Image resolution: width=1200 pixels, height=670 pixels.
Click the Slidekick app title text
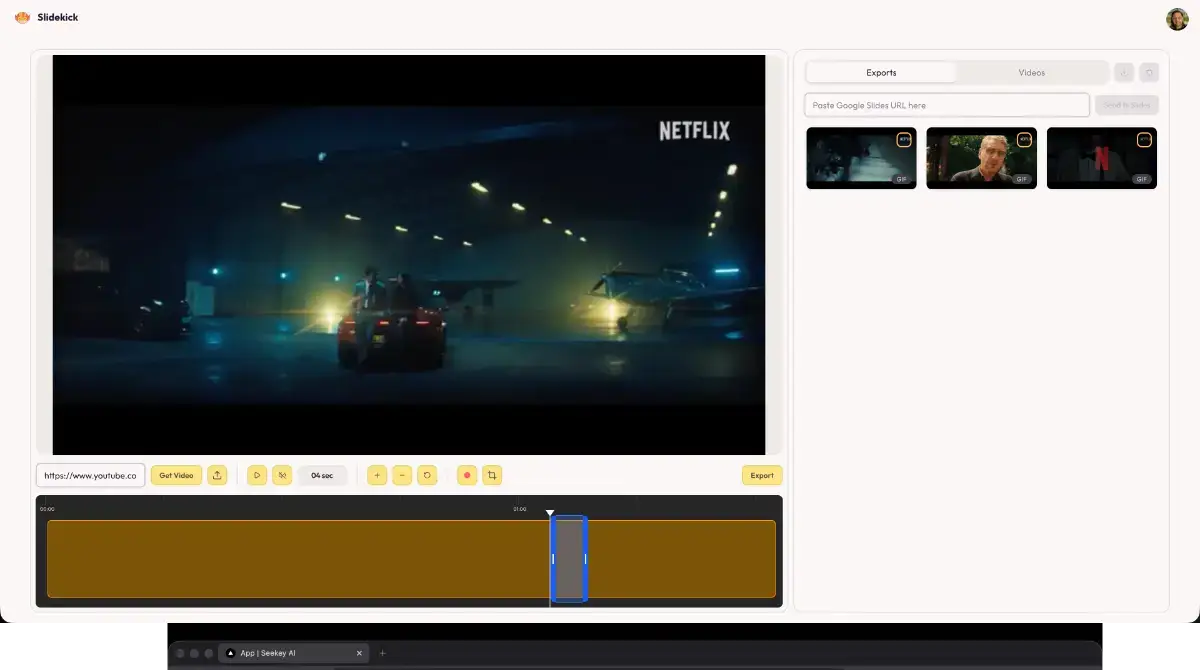click(x=58, y=17)
